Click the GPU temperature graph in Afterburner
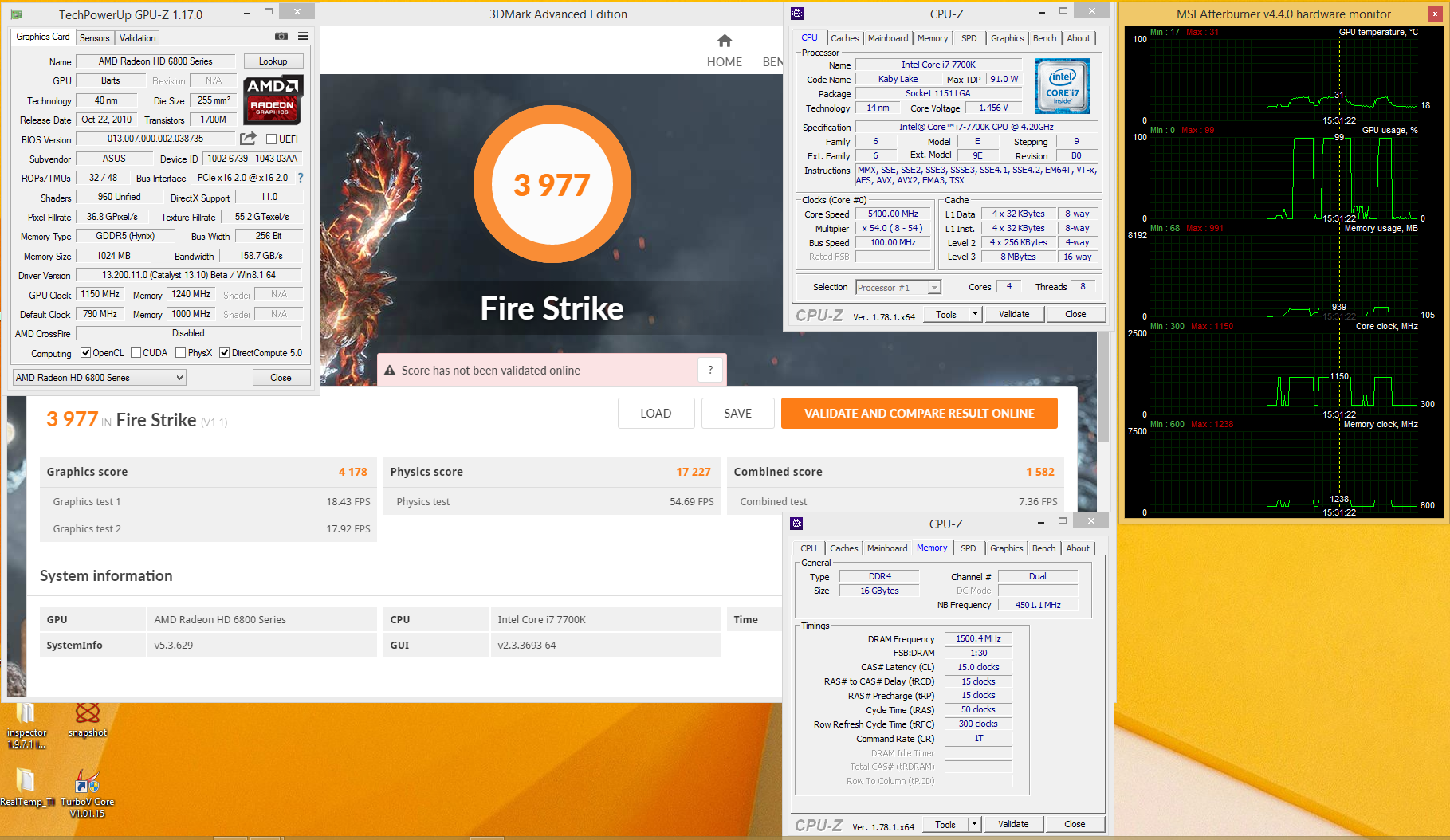The height and width of the screenshot is (840, 1450). pyautogui.click(x=1283, y=80)
